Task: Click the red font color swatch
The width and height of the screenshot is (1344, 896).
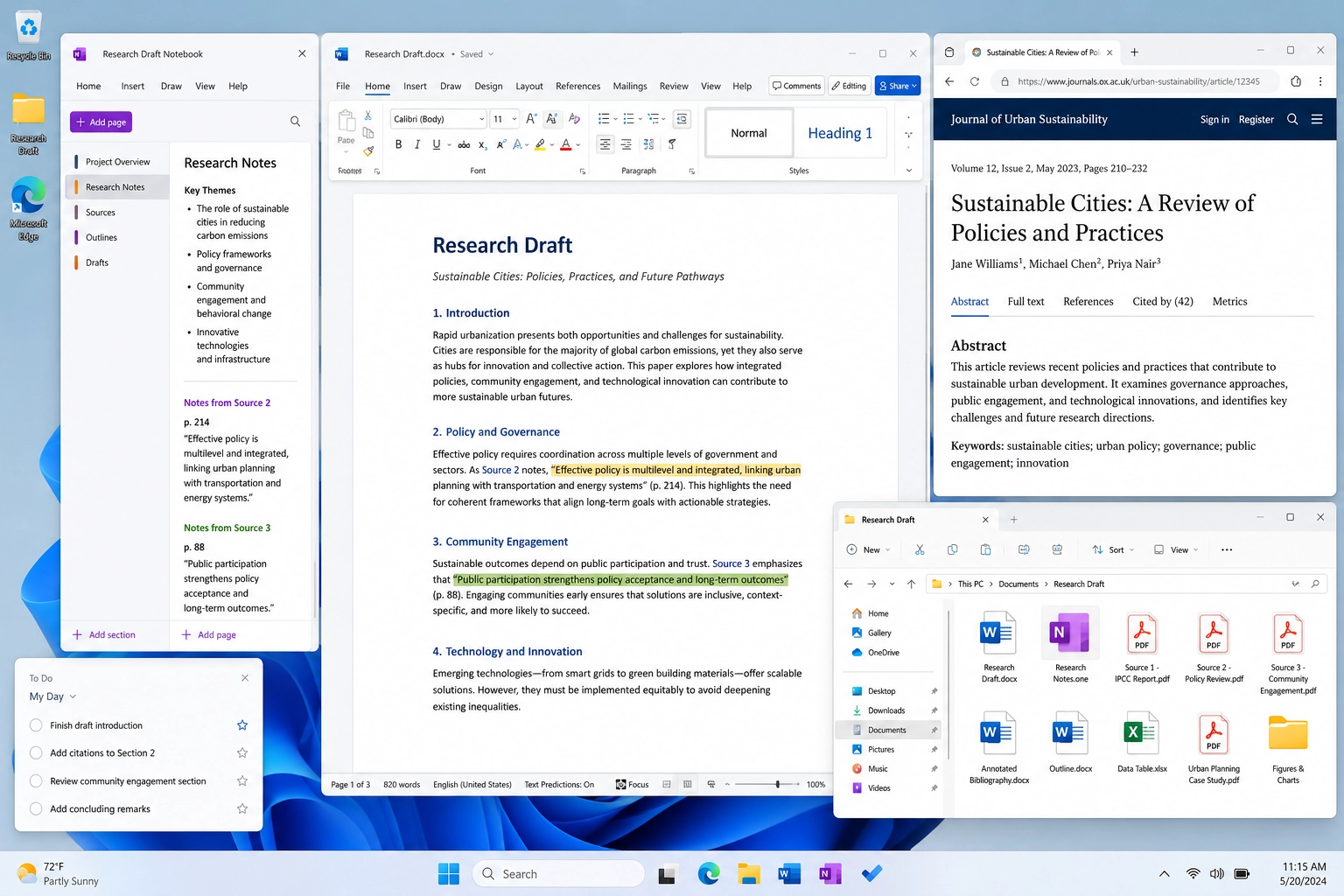Action: (566, 144)
